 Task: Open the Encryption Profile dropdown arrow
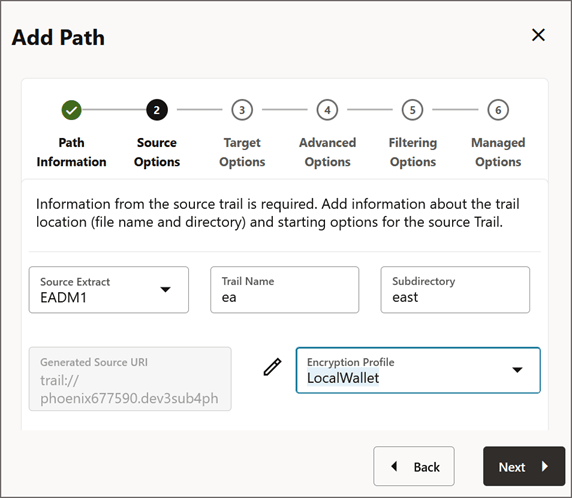517,370
